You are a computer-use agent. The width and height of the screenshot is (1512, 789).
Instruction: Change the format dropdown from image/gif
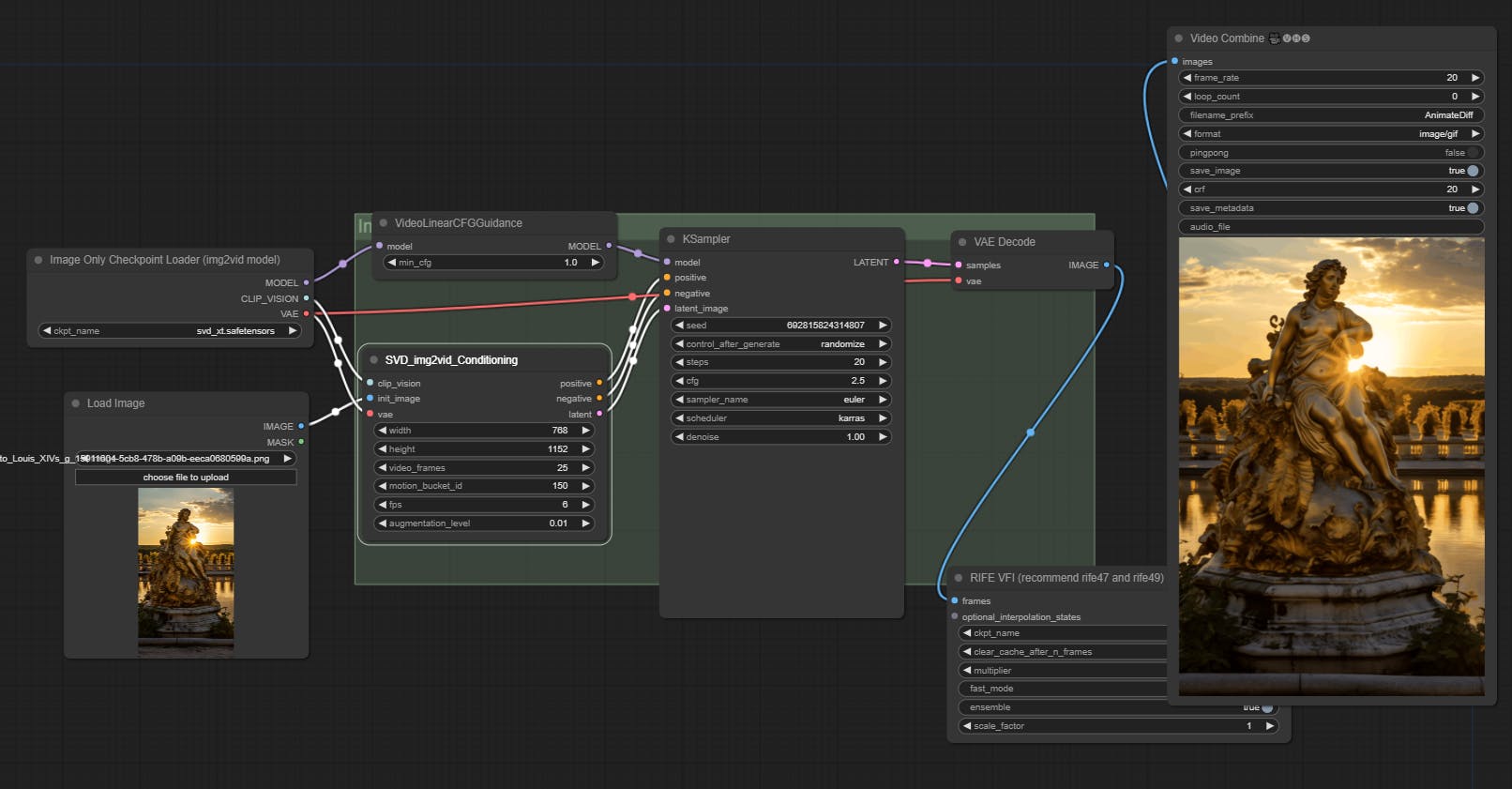pyautogui.click(x=1330, y=134)
